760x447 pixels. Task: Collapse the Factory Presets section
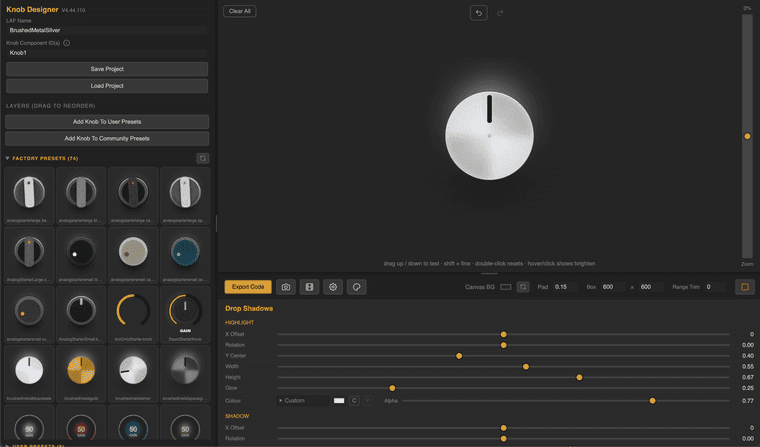[x=7, y=158]
